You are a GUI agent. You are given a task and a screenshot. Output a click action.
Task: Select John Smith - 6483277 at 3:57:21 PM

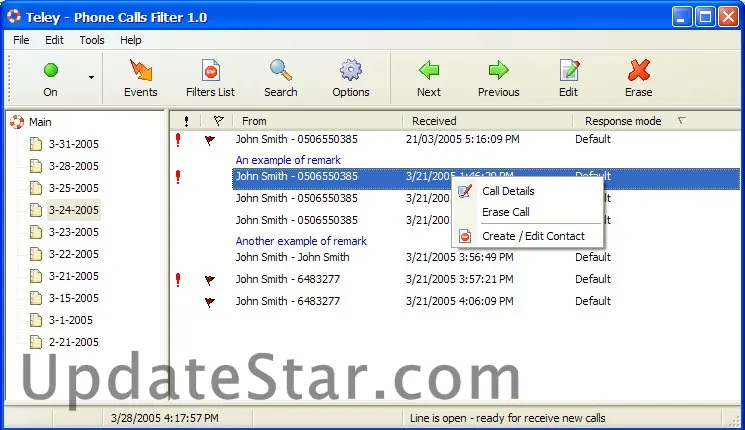point(287,279)
